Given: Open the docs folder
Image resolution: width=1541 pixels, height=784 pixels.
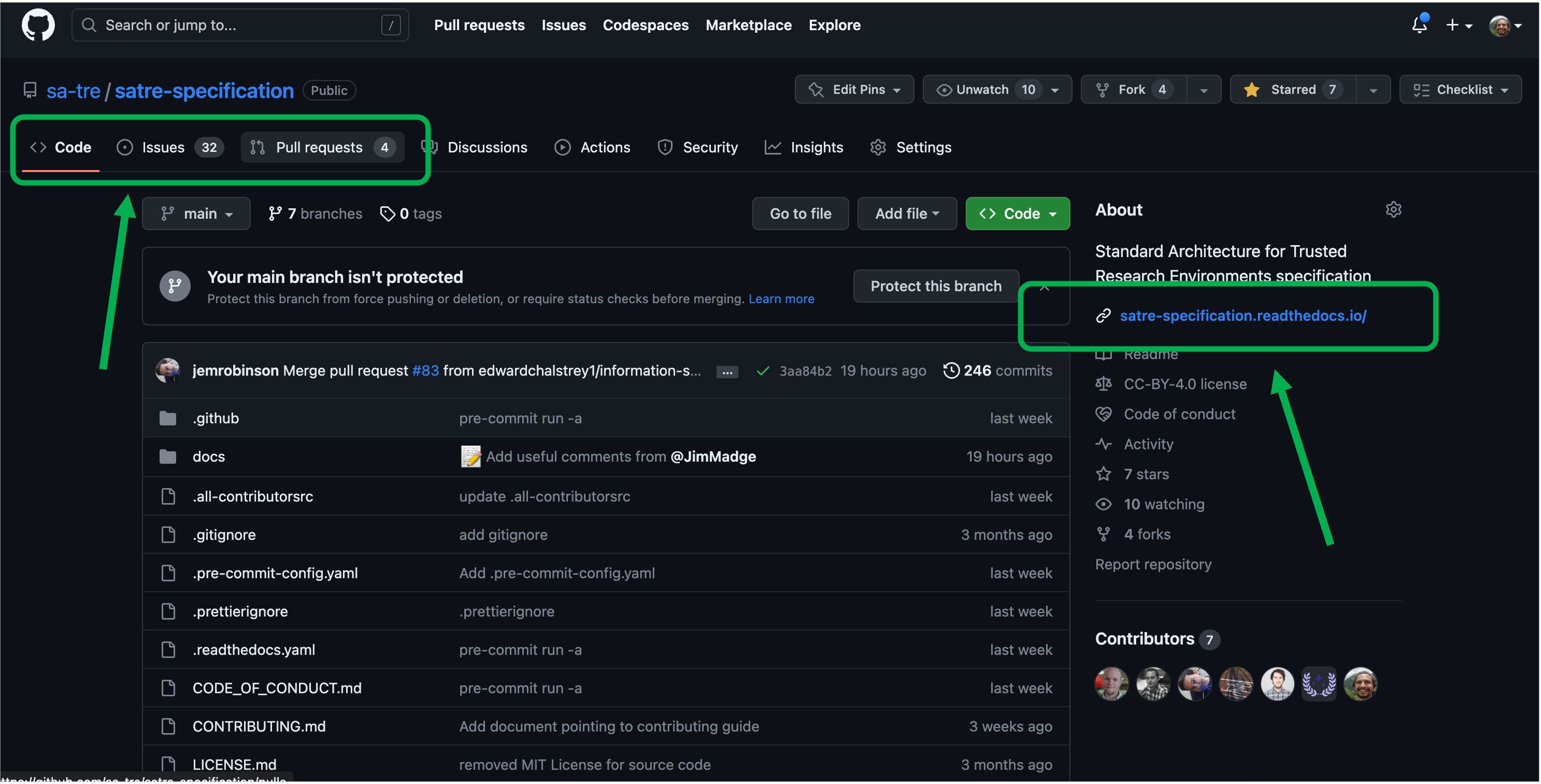Looking at the screenshot, I should [209, 456].
